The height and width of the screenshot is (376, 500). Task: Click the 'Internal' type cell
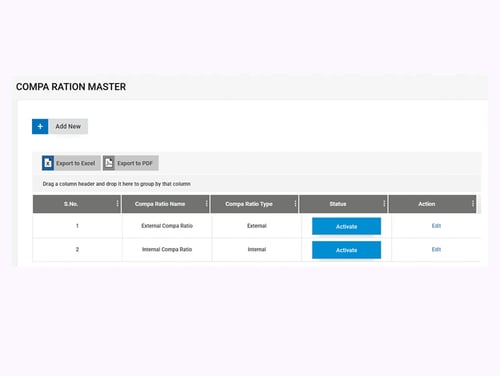point(257,249)
